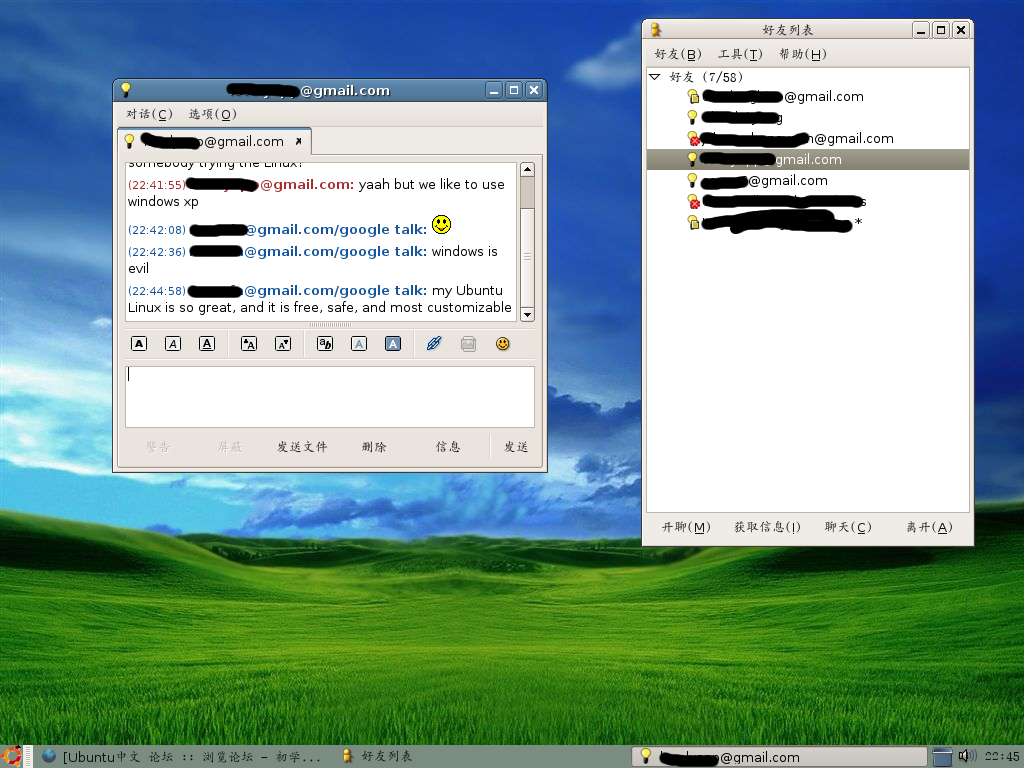Switch to 好友列表 in the taskbar
1024x768 pixels.
pyautogui.click(x=377, y=757)
